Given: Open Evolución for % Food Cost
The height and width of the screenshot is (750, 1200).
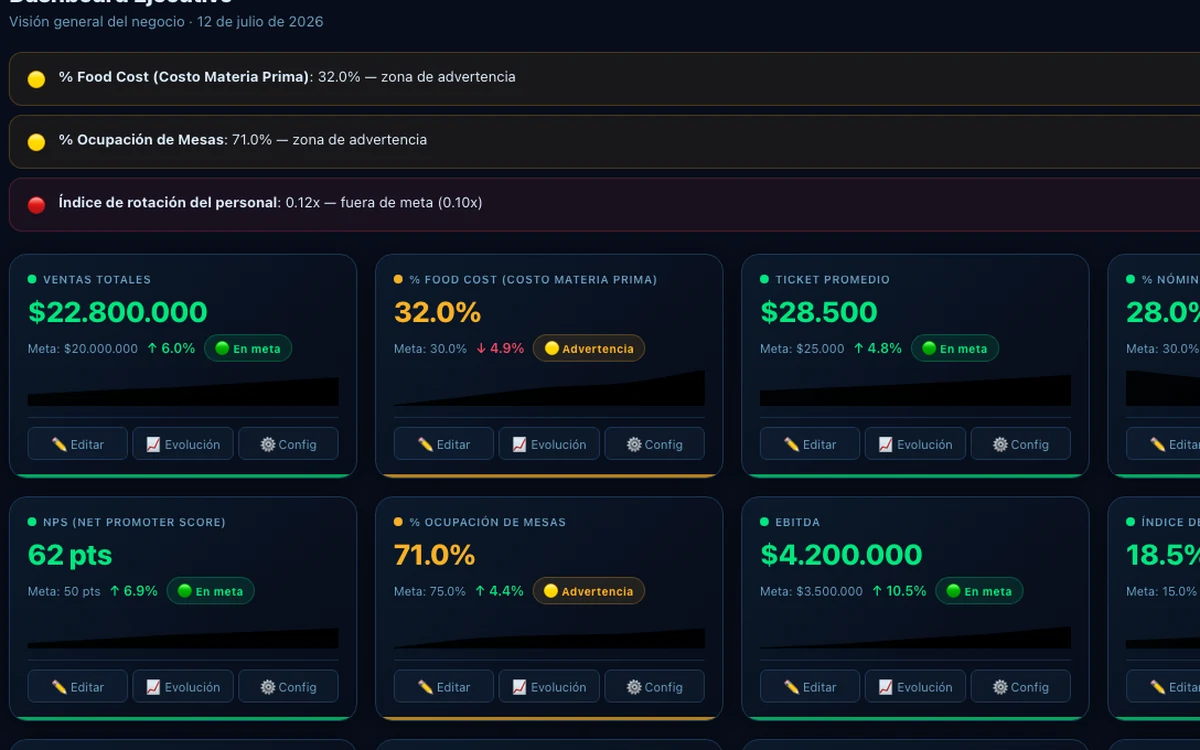Looking at the screenshot, I should pyautogui.click(x=549, y=444).
